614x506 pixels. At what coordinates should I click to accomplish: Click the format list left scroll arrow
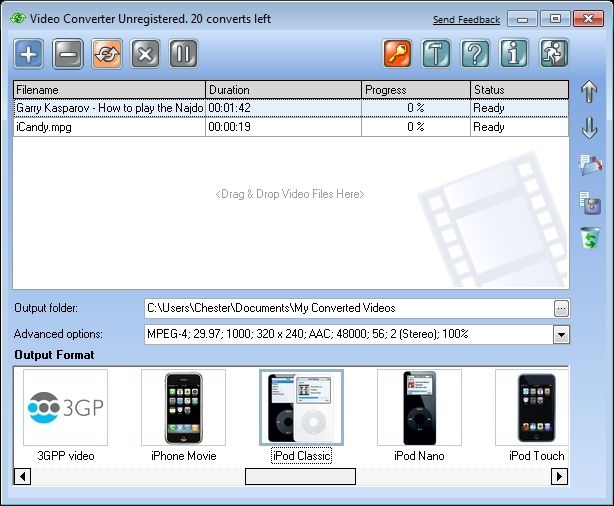pos(22,477)
